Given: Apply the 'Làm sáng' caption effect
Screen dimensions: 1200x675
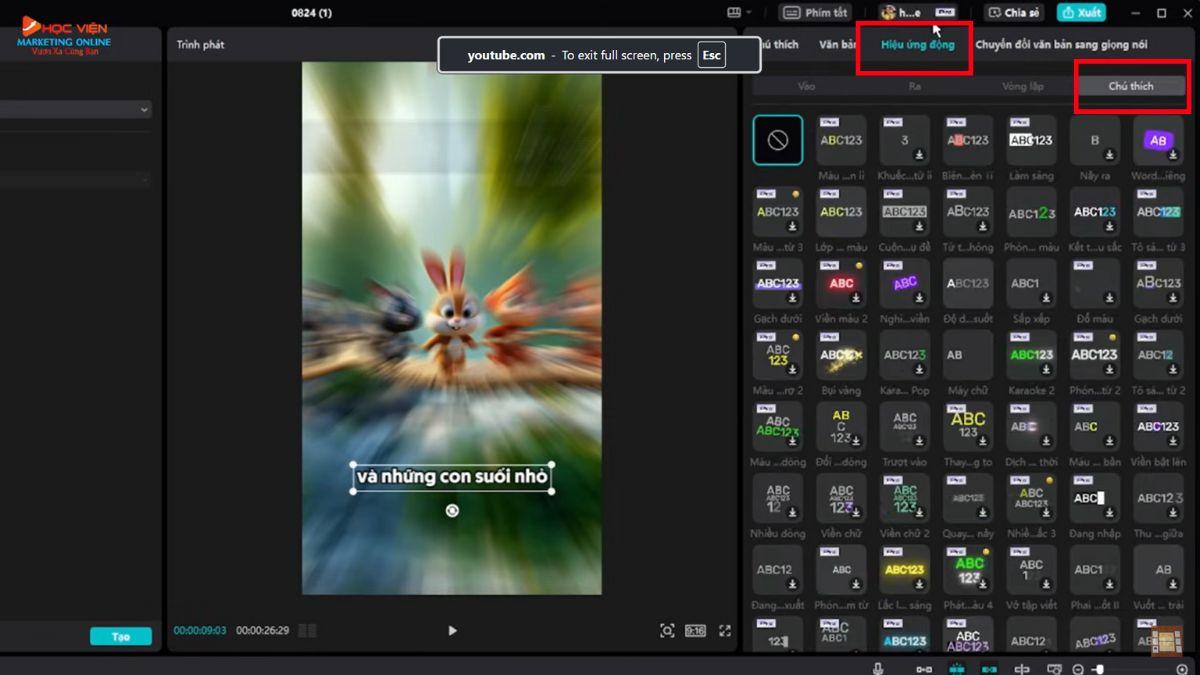Looking at the screenshot, I should pyautogui.click(x=1031, y=141).
